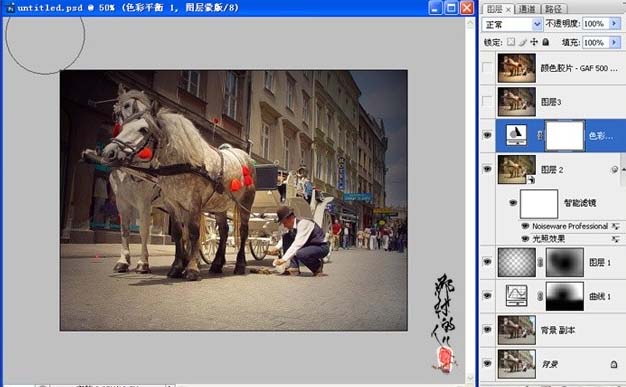This screenshot has height=387, width=626.
Task: Open the fill 填充 slider arrow
Action: coord(615,42)
